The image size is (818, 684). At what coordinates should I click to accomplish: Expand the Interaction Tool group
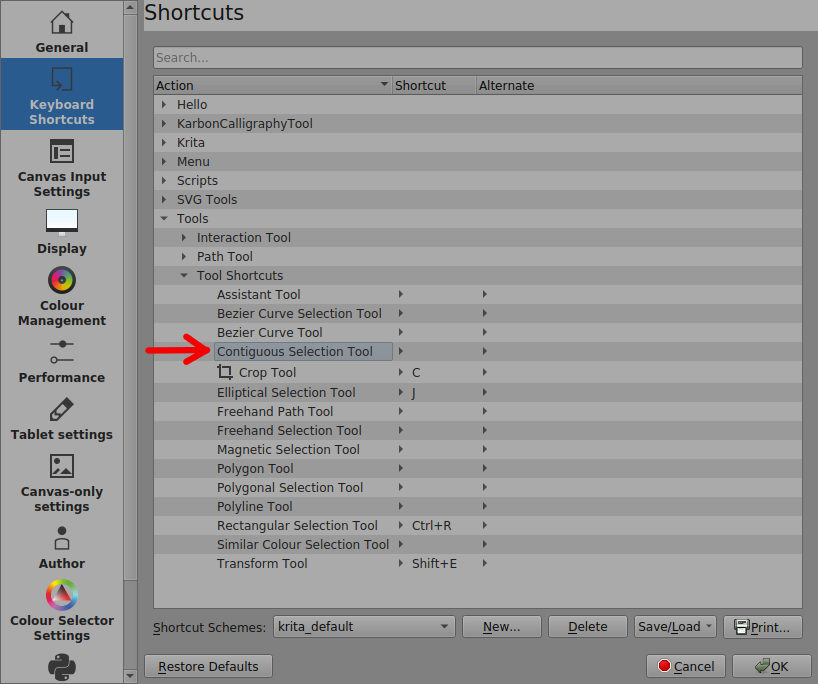pos(184,237)
